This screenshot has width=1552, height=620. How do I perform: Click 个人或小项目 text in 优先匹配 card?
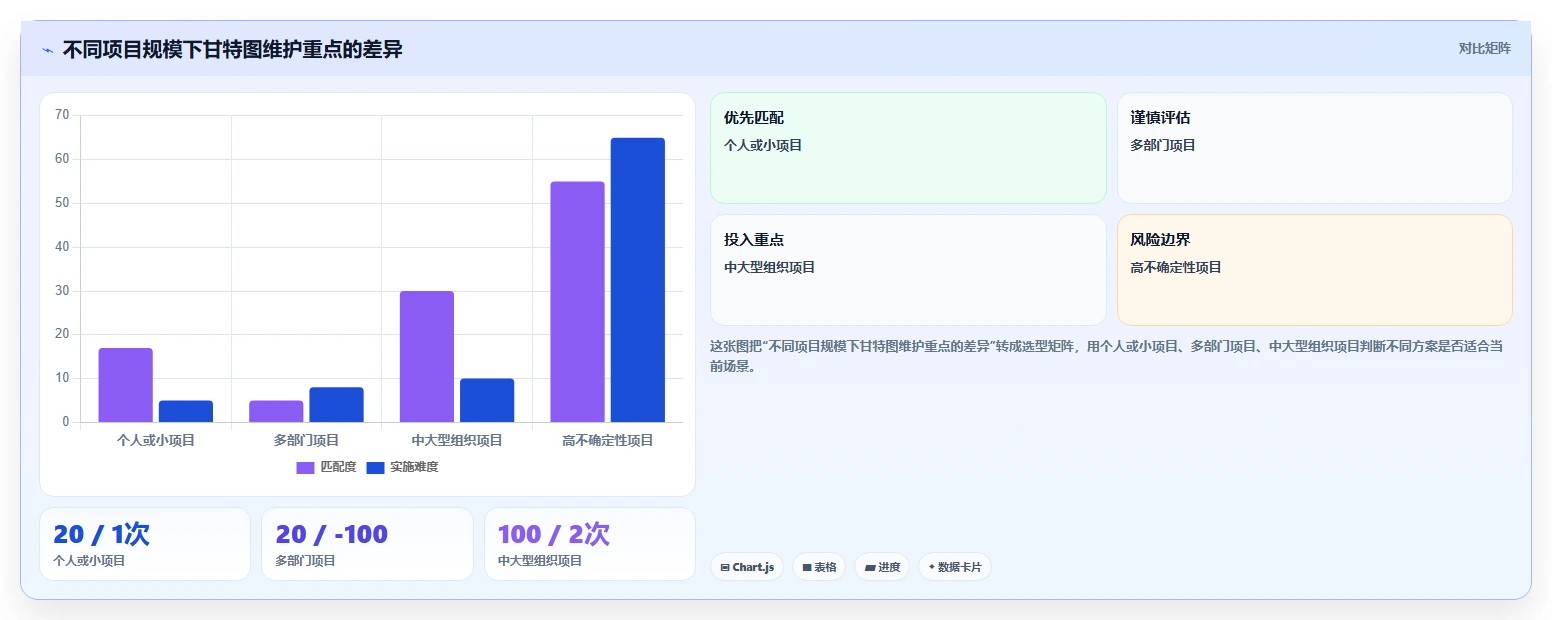pos(763,145)
